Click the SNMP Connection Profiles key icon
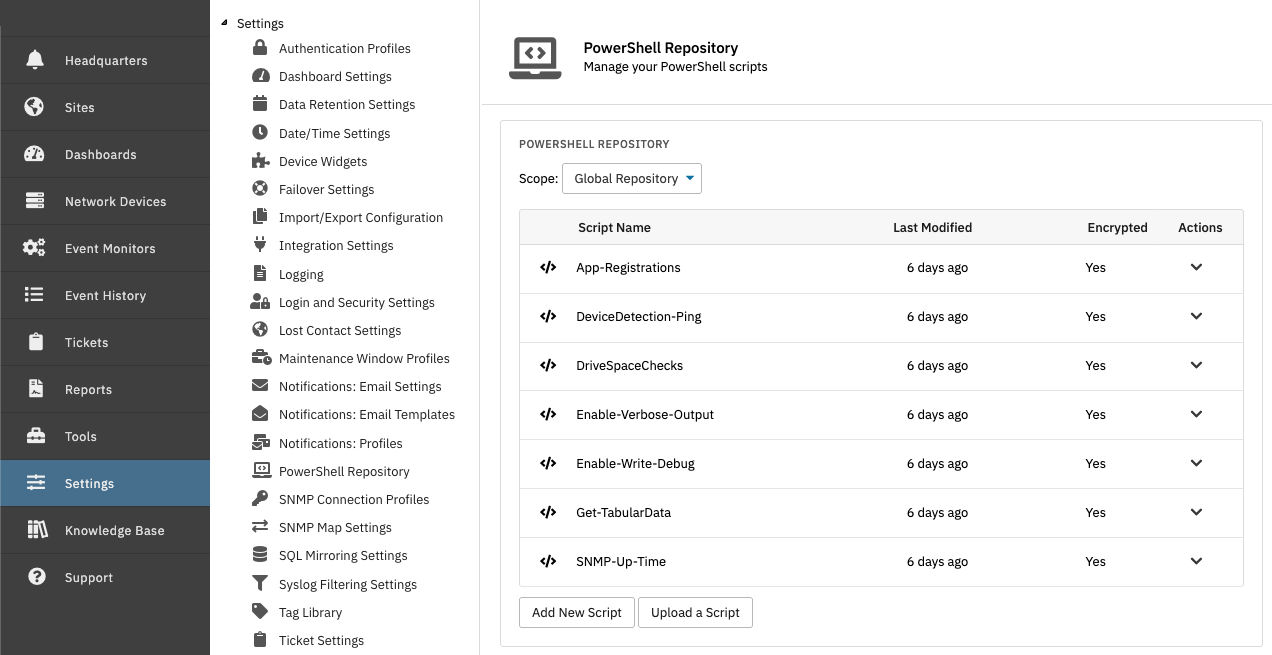 (x=260, y=499)
